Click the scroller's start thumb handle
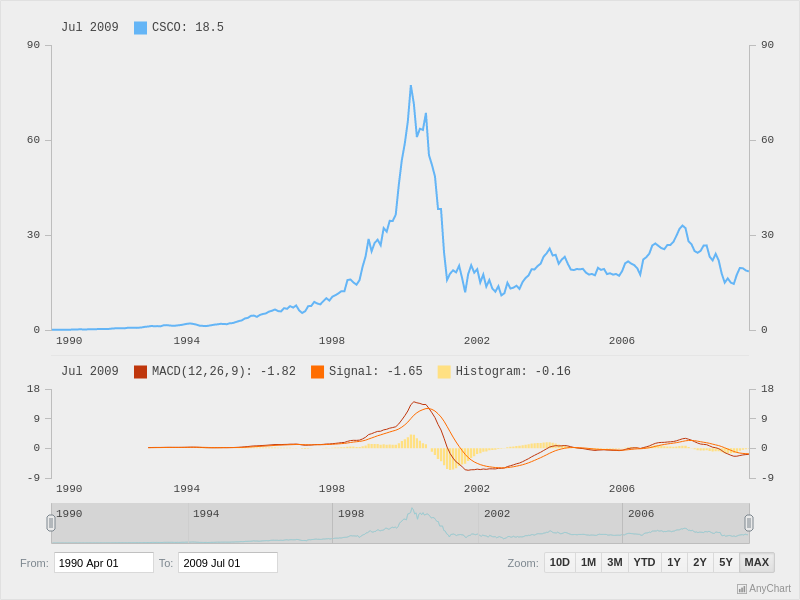The image size is (800, 600). point(51,523)
